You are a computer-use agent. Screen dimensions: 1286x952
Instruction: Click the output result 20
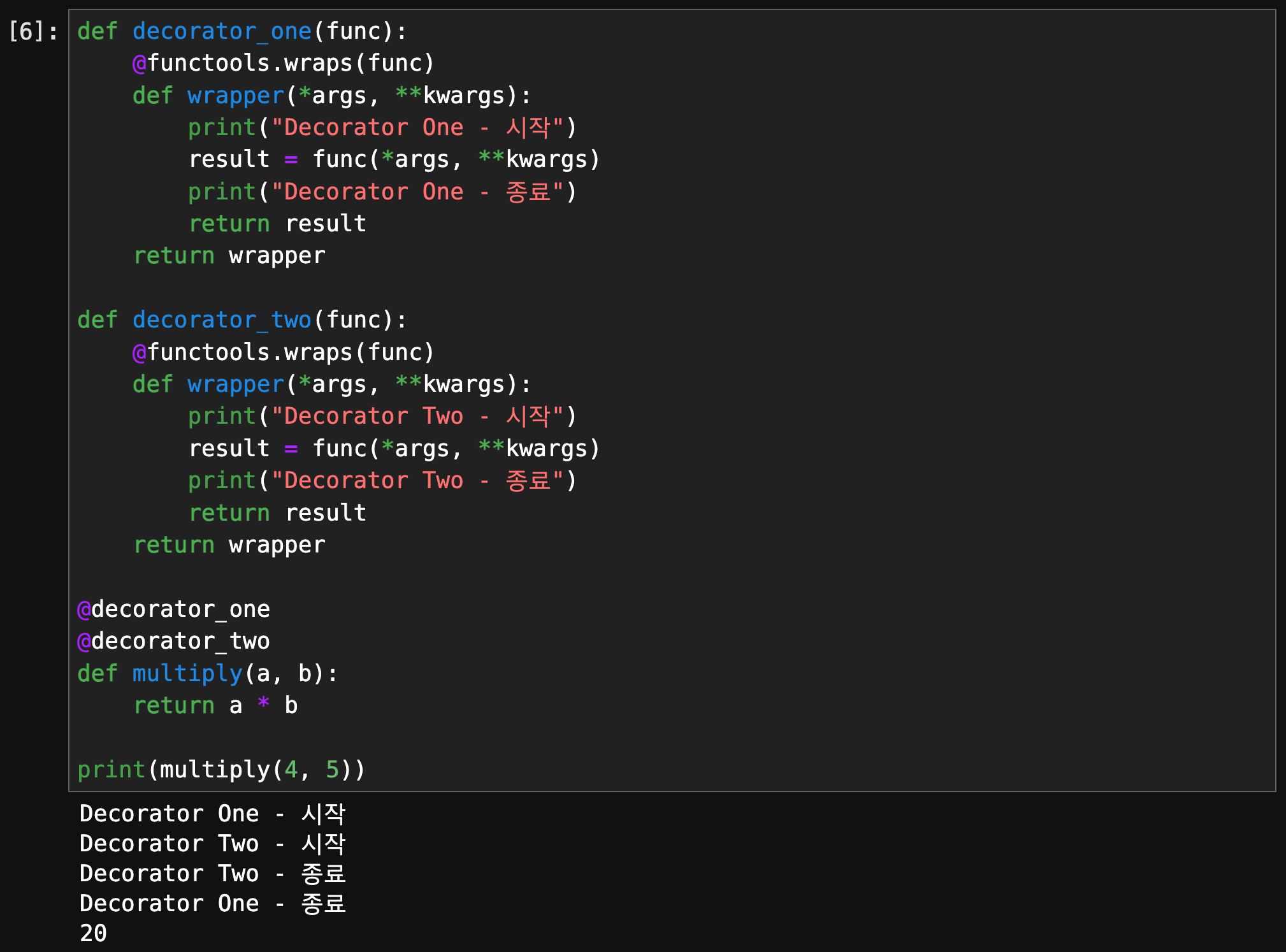(93, 934)
